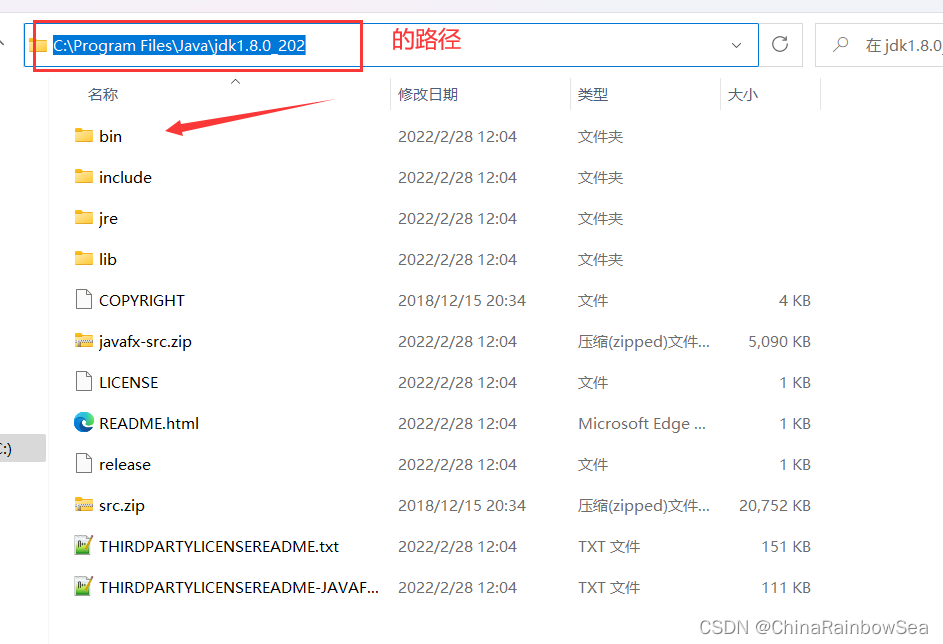Click the 文件夹 type of bin

[600, 136]
